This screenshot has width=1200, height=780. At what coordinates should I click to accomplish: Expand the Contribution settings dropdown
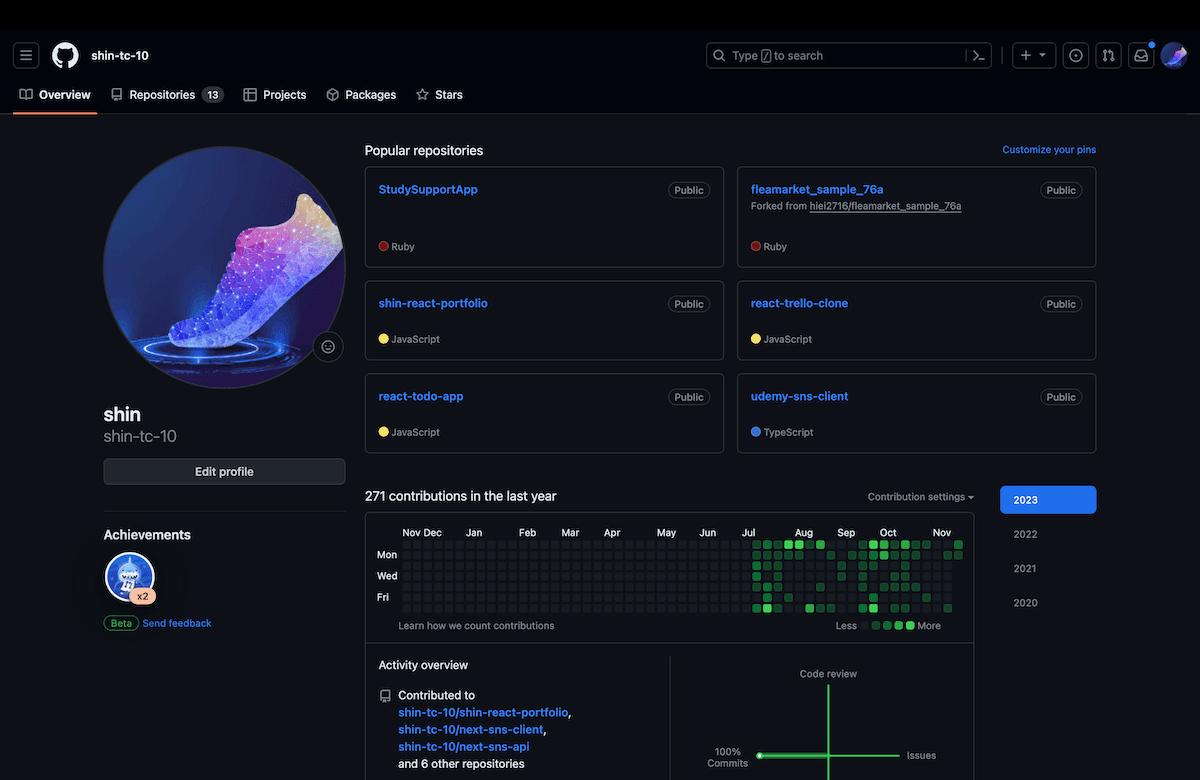coord(920,497)
